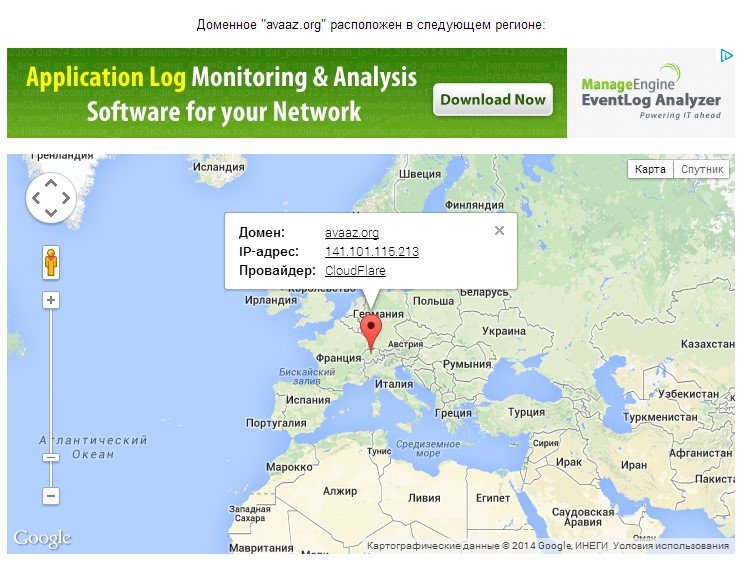This screenshot has height=562, width=744.
Task: Pan the map down with the arrow
Action: (x=50, y=213)
